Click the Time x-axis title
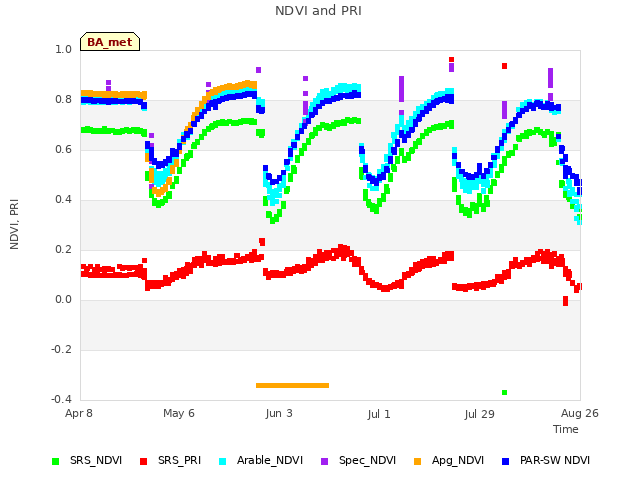Image resolution: width=640 pixels, height=480 pixels. [x=566, y=429]
